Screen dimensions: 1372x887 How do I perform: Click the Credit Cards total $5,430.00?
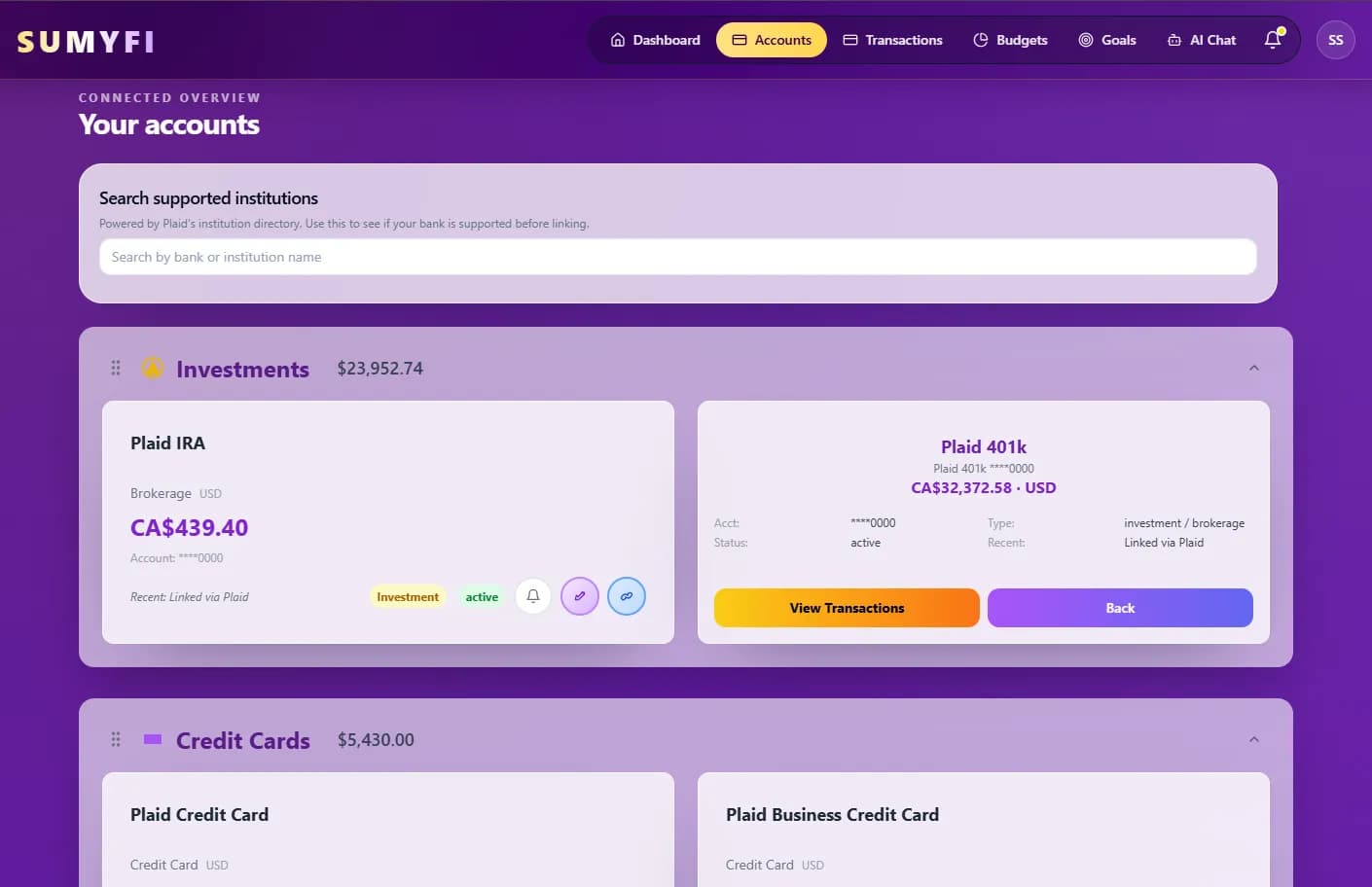376,740
